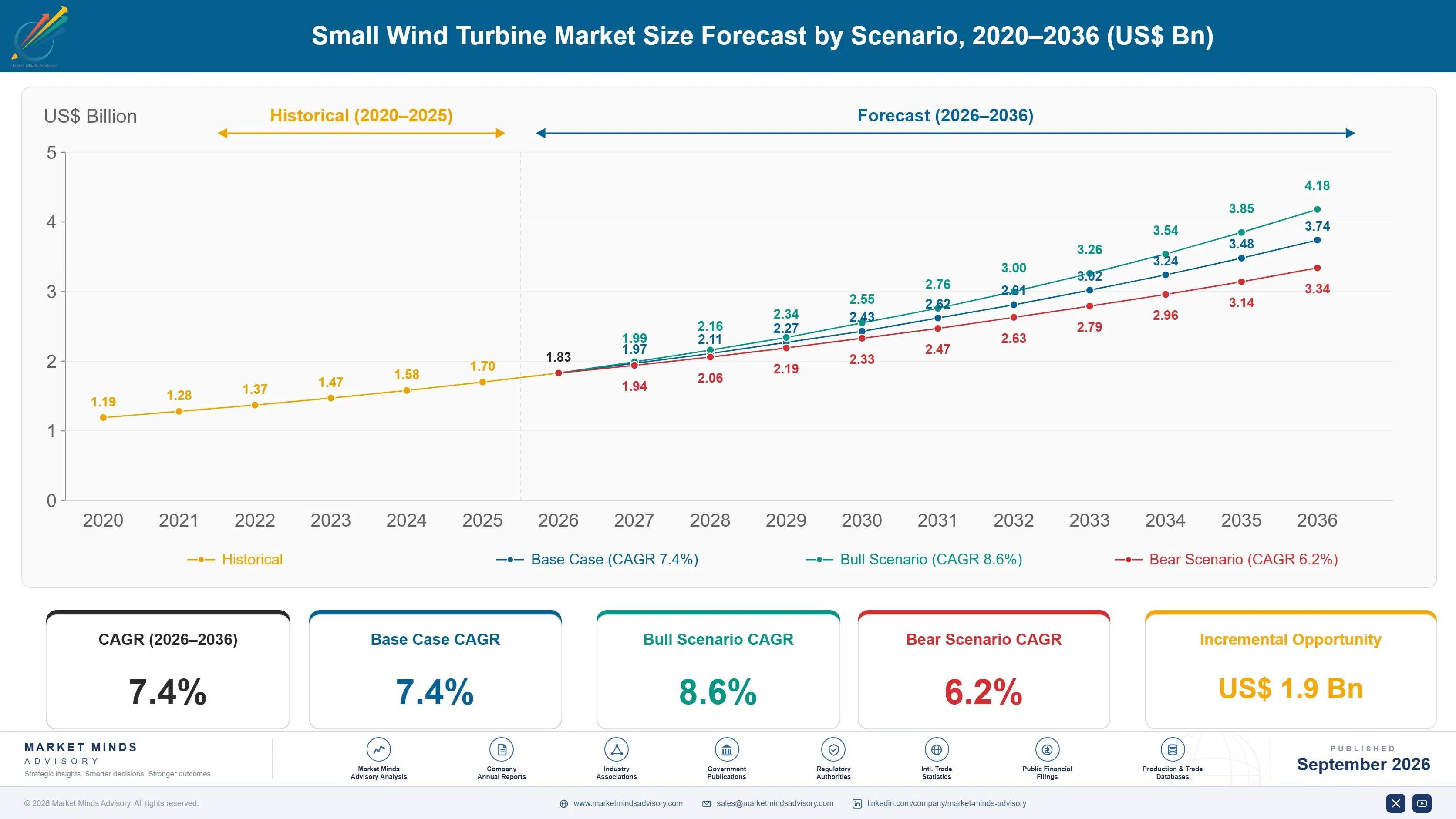The height and width of the screenshot is (819, 1456).
Task: Click the September 2026 published date
Action: pyautogui.click(x=1363, y=764)
